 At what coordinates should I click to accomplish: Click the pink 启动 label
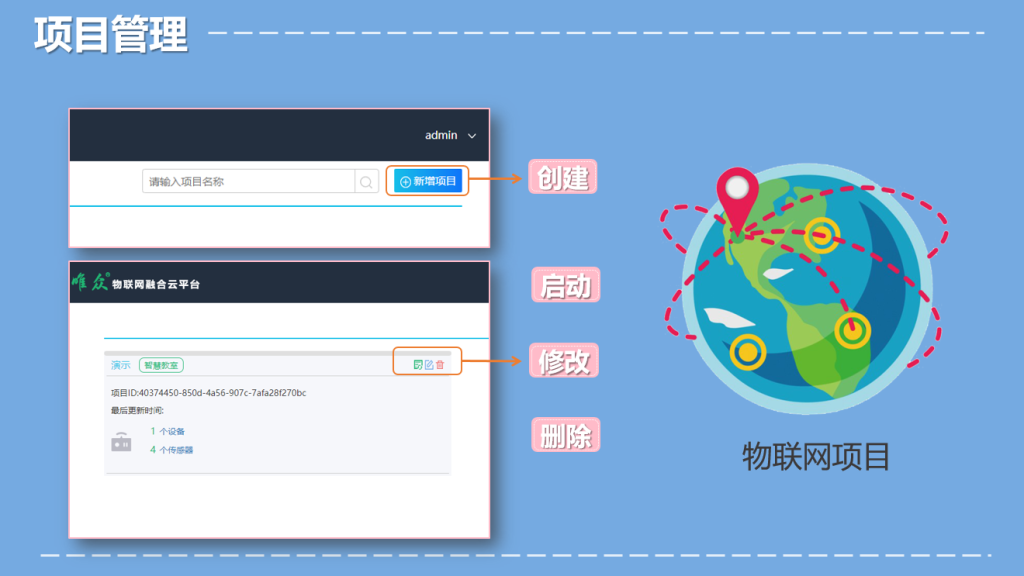point(565,286)
